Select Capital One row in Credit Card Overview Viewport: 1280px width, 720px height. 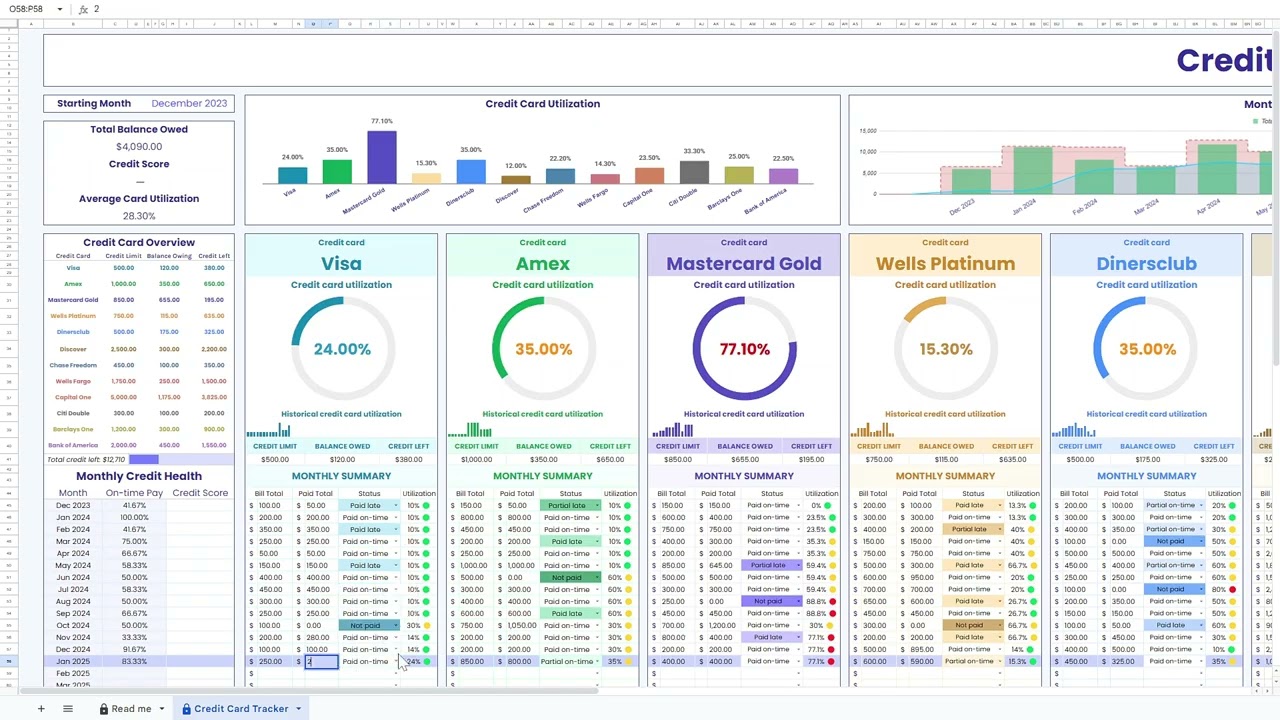pyautogui.click(x=139, y=398)
